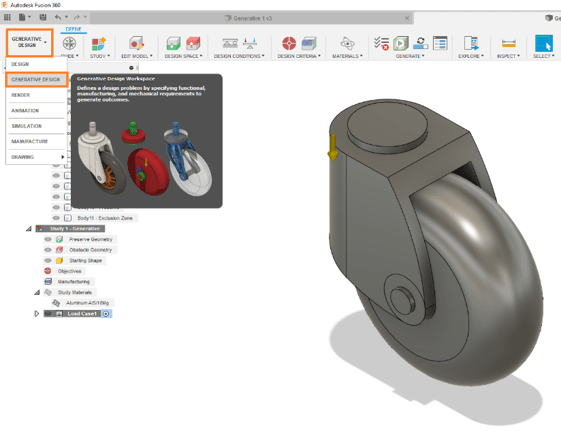This screenshot has height=436, width=561.
Task: Toggle visibility of Starting Shape
Action: pyautogui.click(x=48, y=260)
